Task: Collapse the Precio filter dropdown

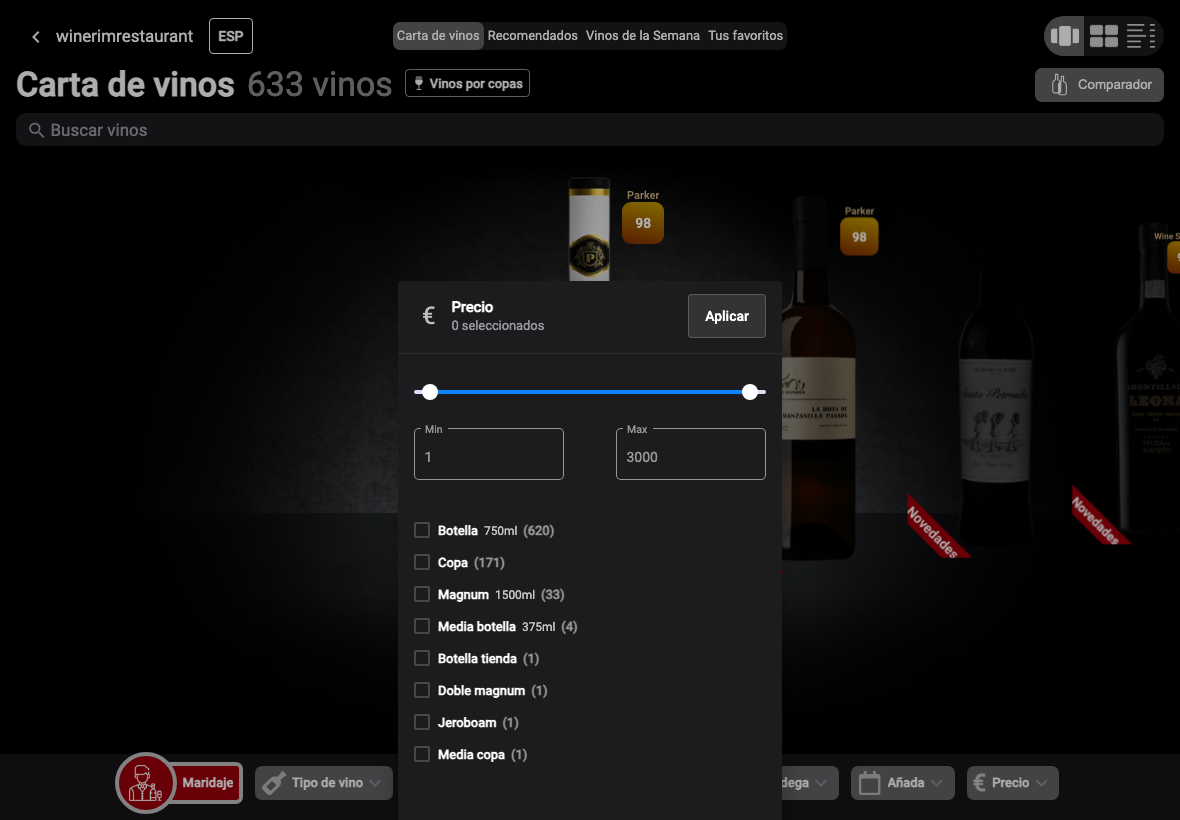Action: pyautogui.click(x=1012, y=782)
